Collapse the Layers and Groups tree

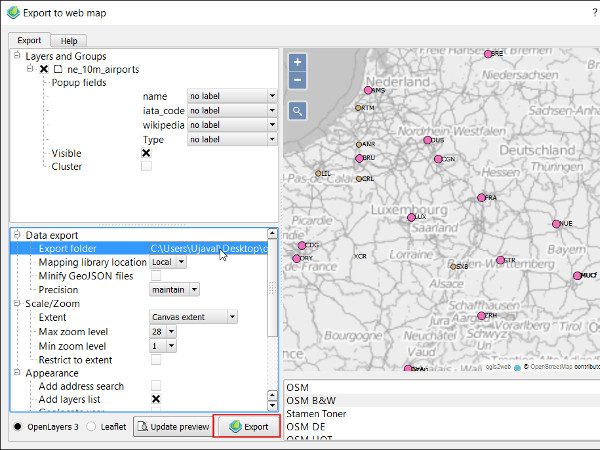coord(17,56)
